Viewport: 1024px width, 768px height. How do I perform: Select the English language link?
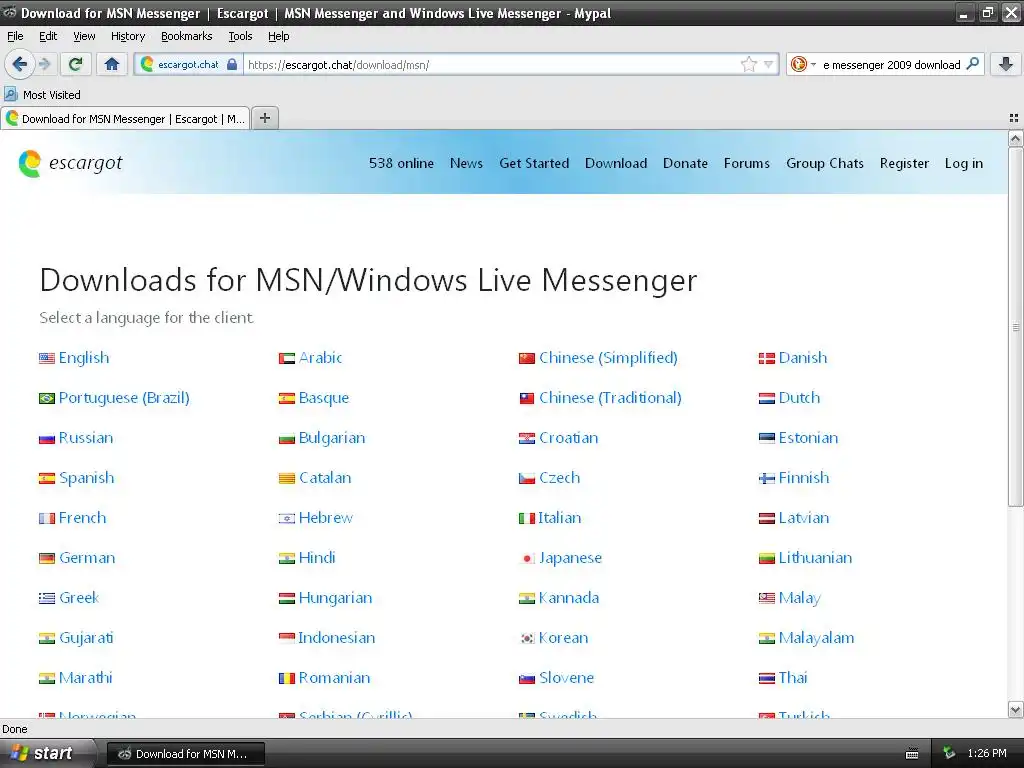[x=84, y=358]
